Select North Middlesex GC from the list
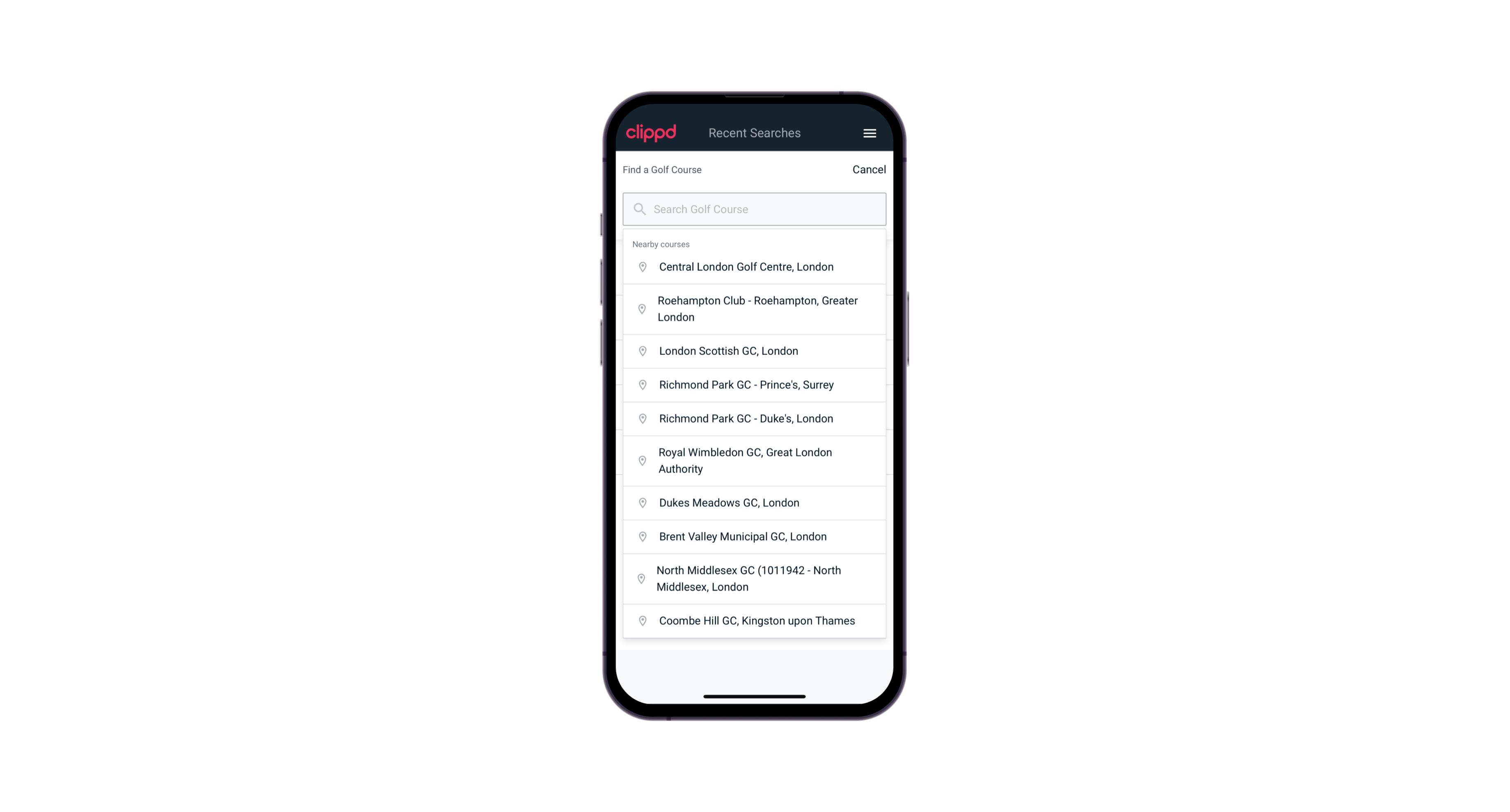The image size is (1510, 812). (x=755, y=578)
